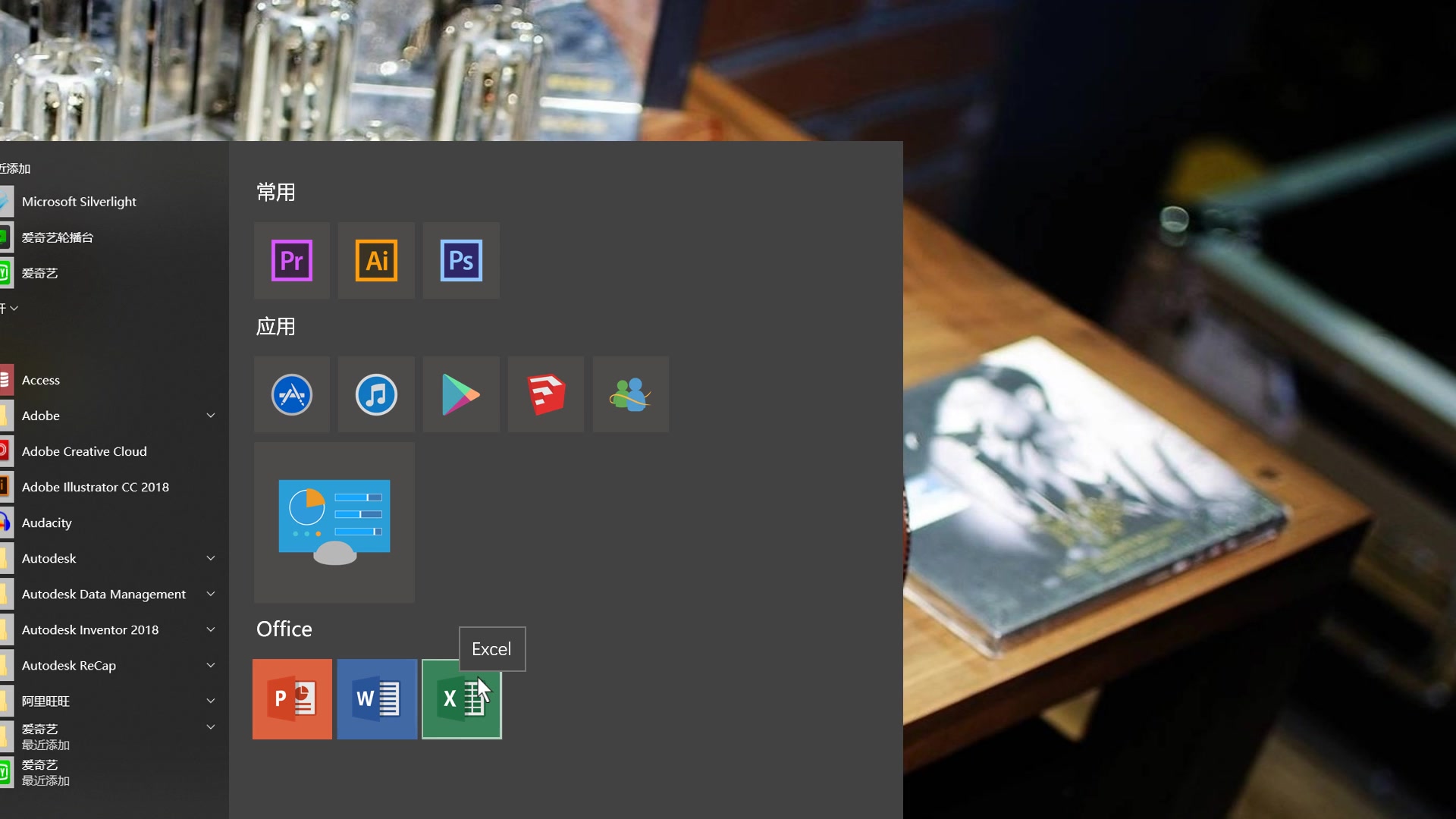Expand the Autodesk folder chevron
The image size is (1456, 819).
tap(211, 558)
